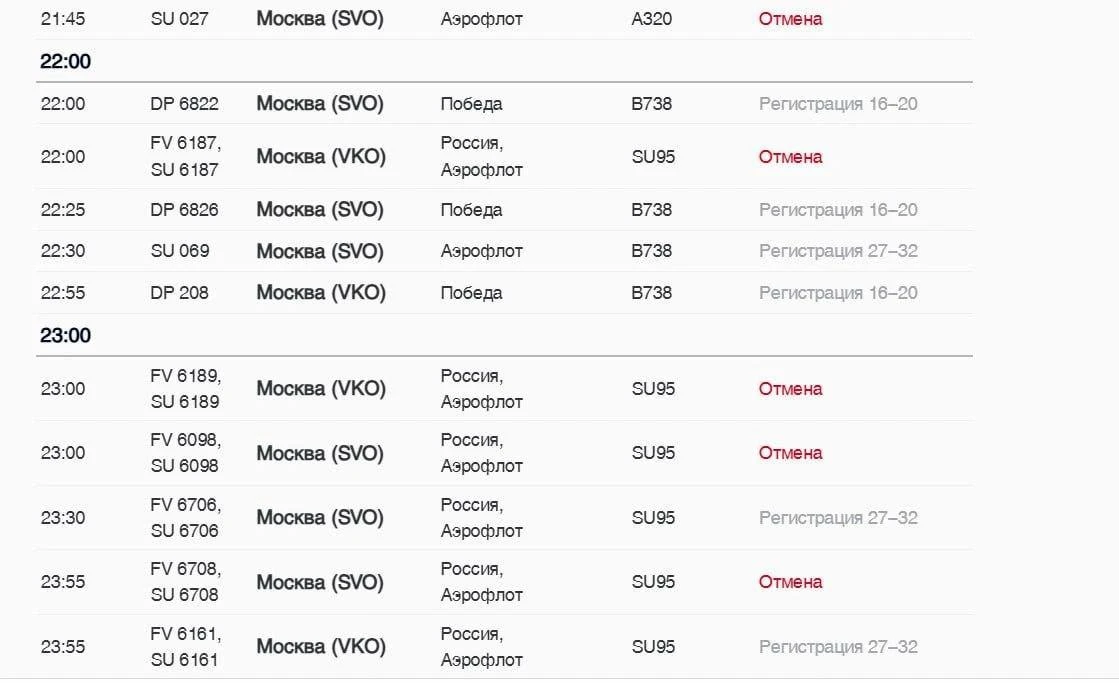Click the Отмена status for FV 6187
The width and height of the screenshot is (1119, 683).
coord(790,156)
